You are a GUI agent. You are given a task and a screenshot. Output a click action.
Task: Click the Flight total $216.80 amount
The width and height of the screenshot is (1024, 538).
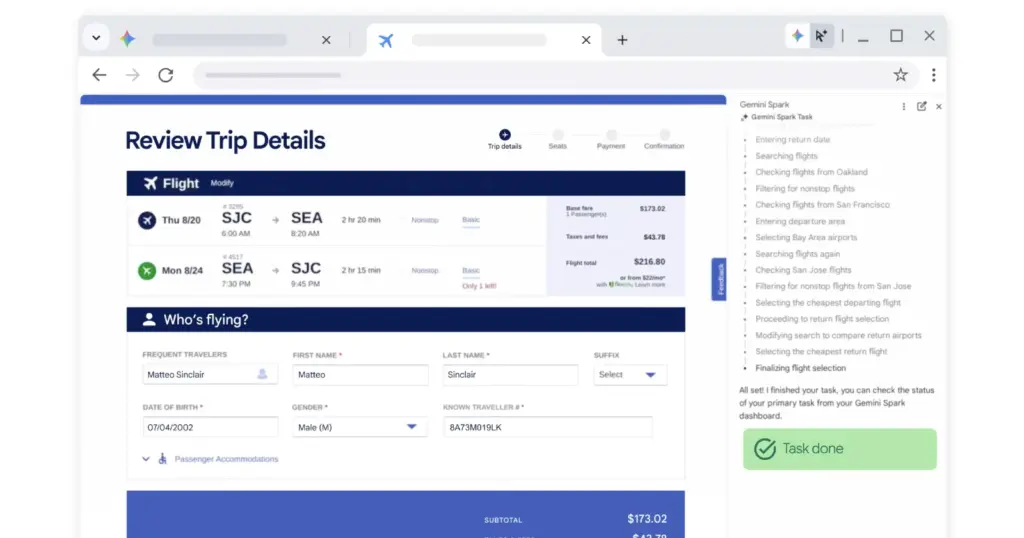tap(649, 262)
